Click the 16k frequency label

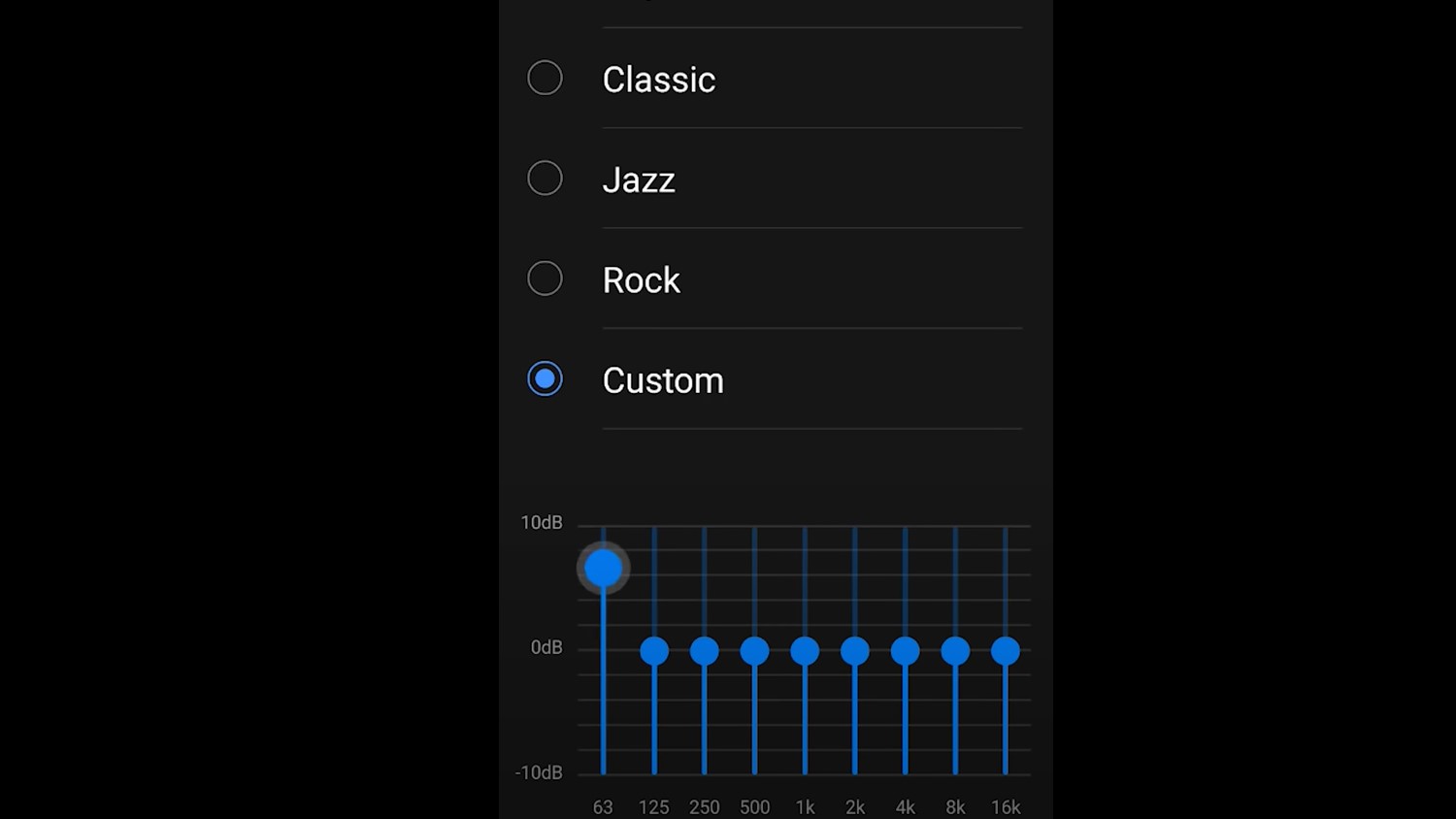(x=1006, y=807)
